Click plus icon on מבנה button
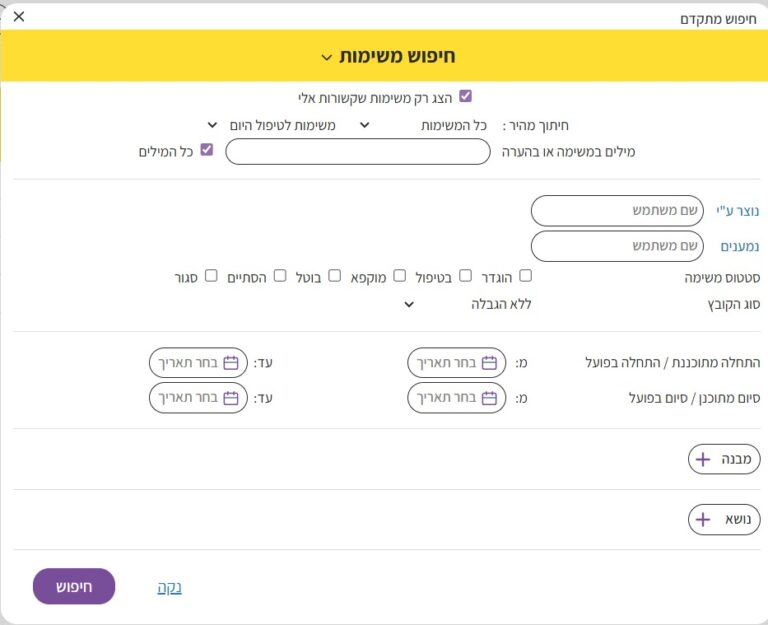Image resolution: width=768 pixels, height=625 pixels. click(x=703, y=460)
